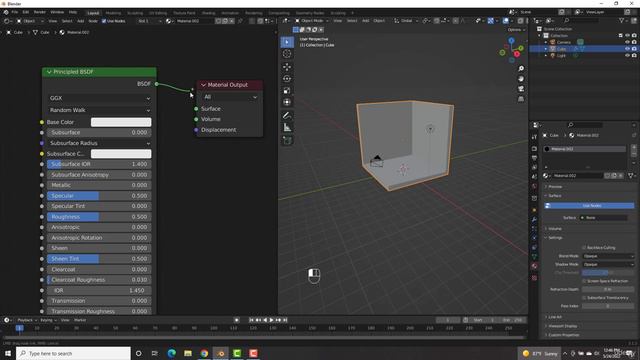Image resolution: width=640 pixels, height=360 pixels.
Task: Click the Use Nodes button in Surface panel
Action: (x=590, y=206)
